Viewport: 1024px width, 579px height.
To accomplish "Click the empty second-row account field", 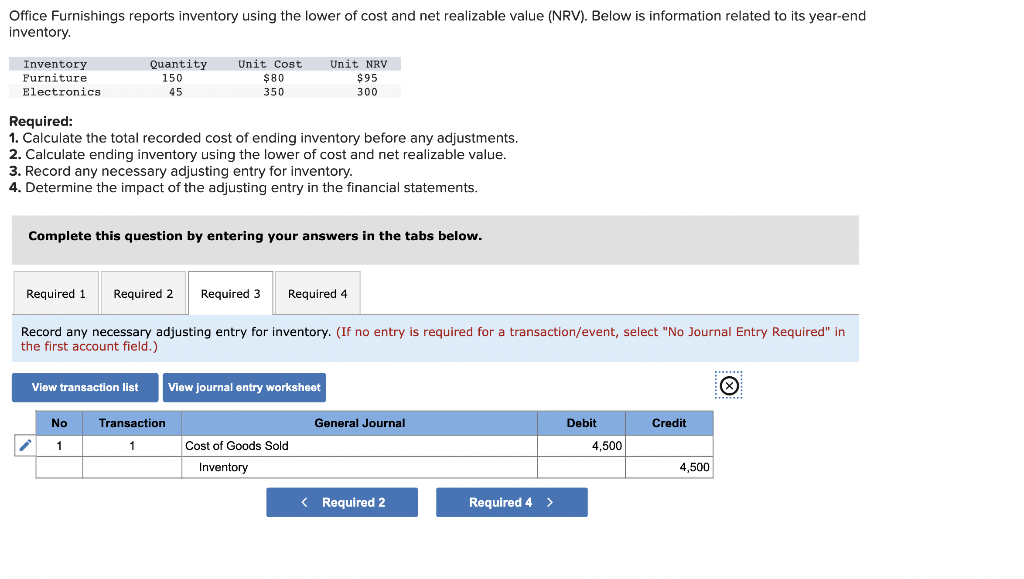I will [x=358, y=467].
